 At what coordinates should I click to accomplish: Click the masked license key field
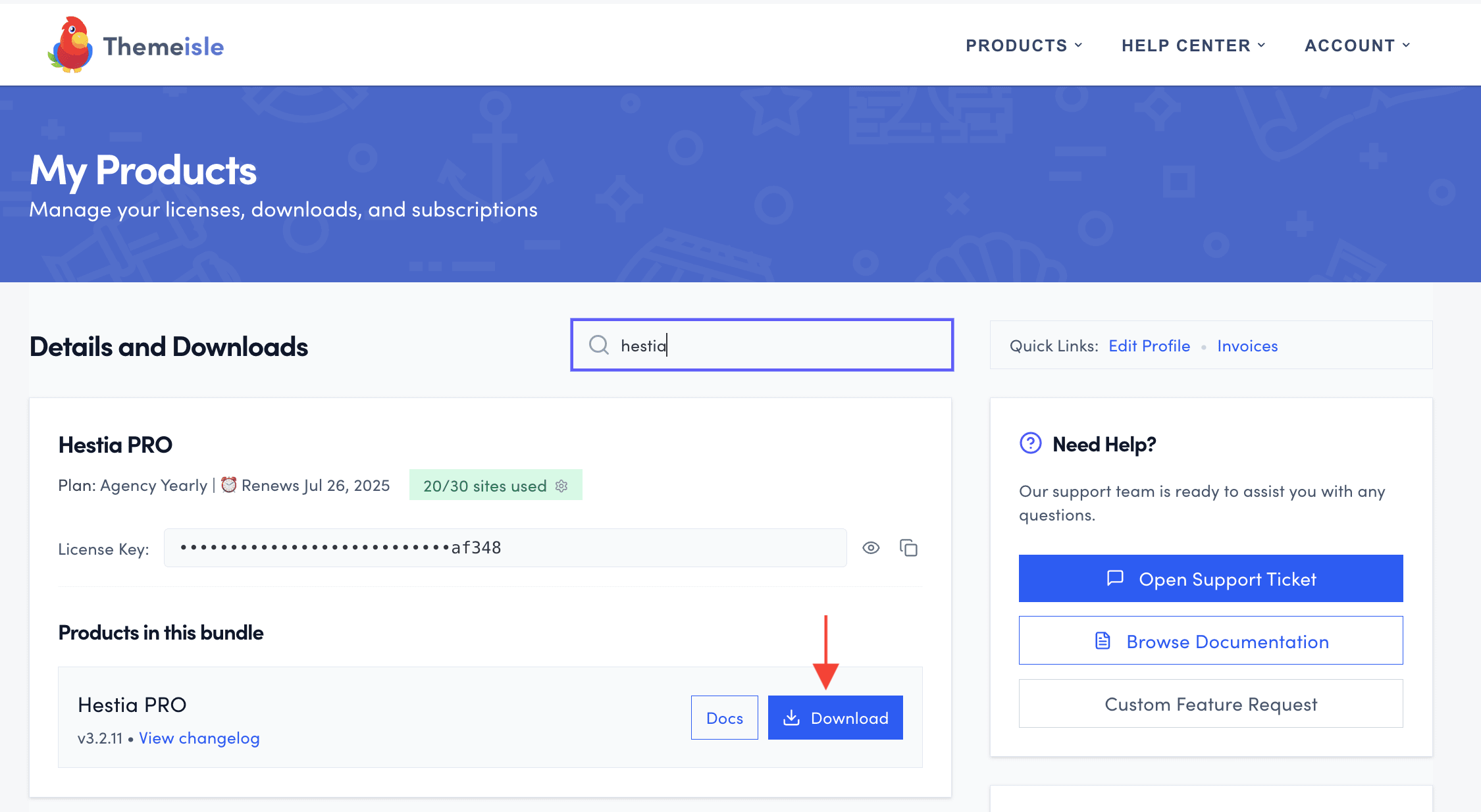(504, 547)
